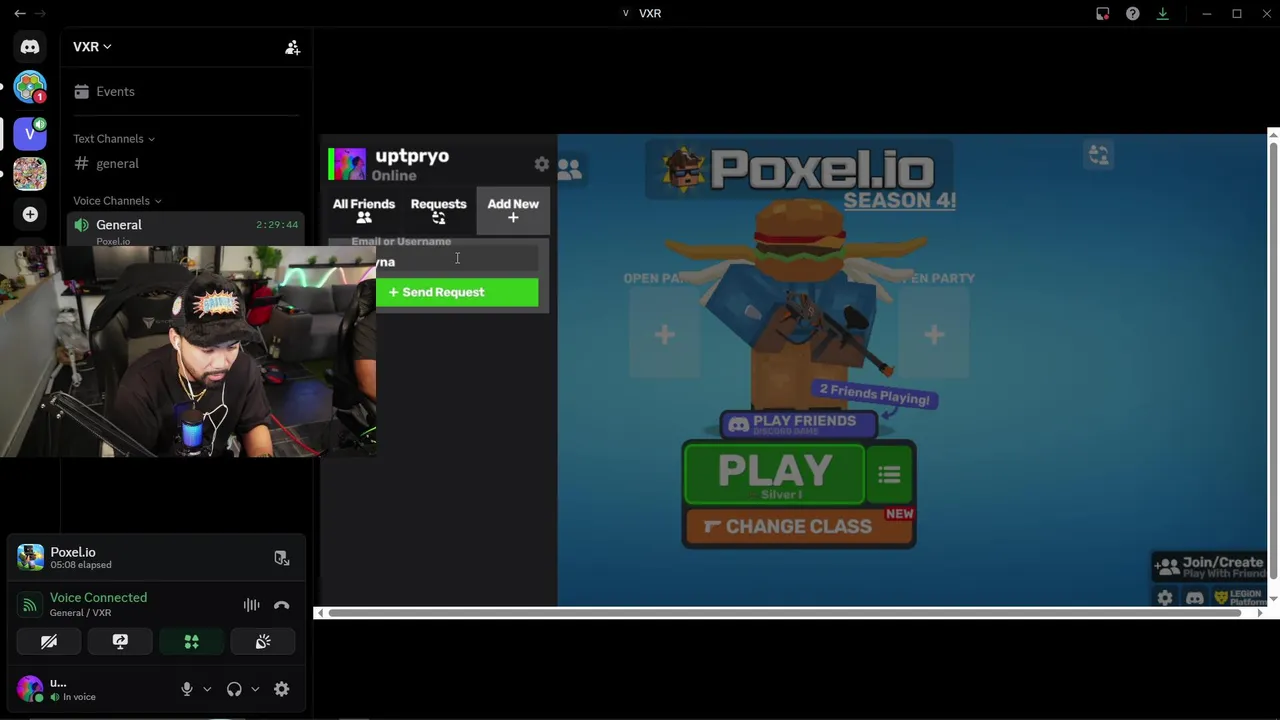The image size is (1280, 720).
Task: Open the Help question mark icon
Action: point(1132,13)
